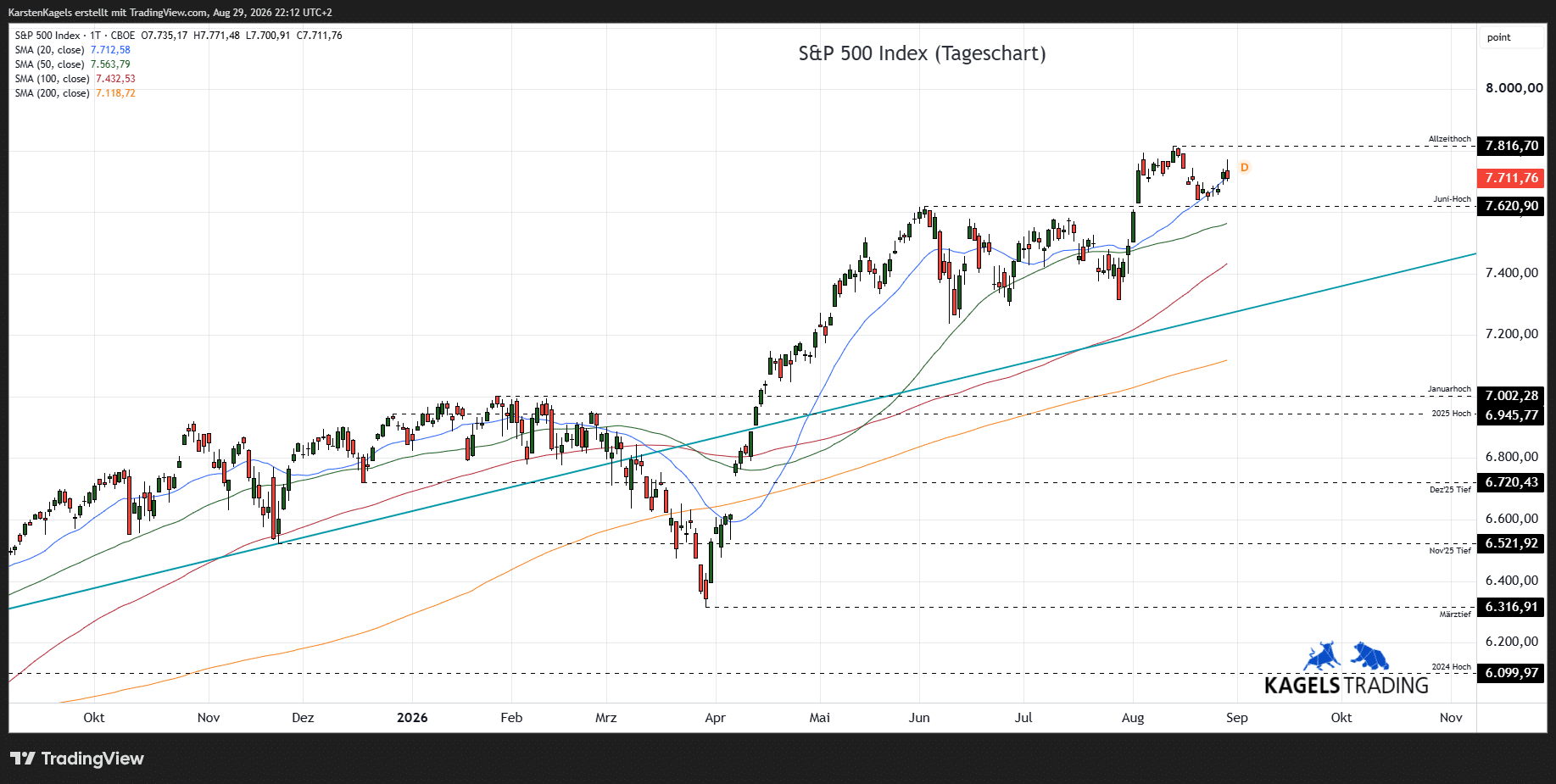Viewport: 1556px width, 784px height.
Task: Click the Sep label on time axis
Action: pos(1236,718)
